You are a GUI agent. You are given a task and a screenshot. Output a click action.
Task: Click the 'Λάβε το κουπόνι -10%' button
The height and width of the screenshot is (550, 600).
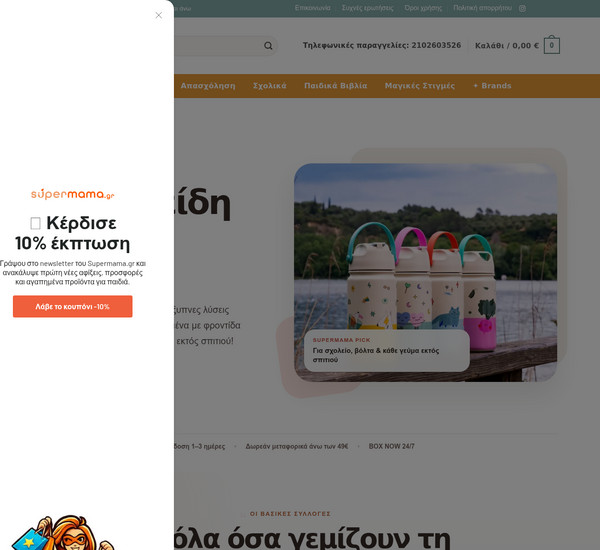click(x=73, y=306)
